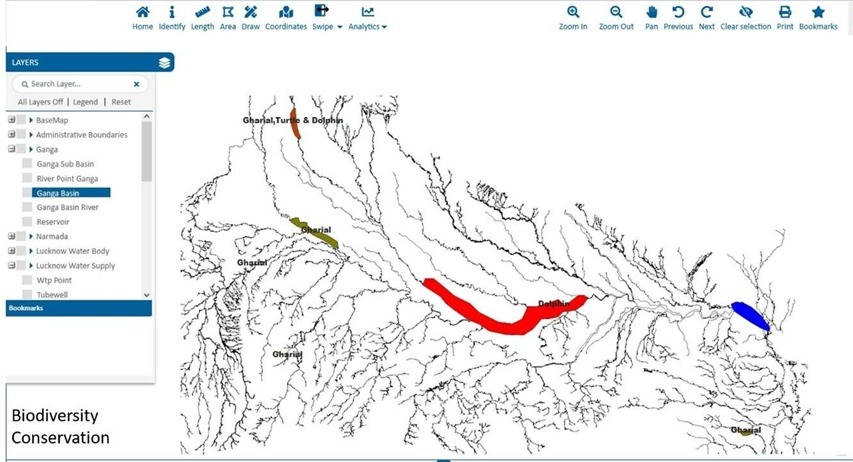Click the Print icon

tap(785, 13)
